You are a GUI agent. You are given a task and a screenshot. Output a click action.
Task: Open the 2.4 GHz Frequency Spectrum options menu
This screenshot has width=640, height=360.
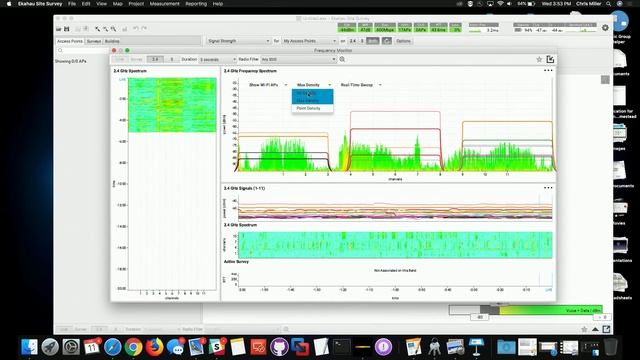click(x=548, y=71)
